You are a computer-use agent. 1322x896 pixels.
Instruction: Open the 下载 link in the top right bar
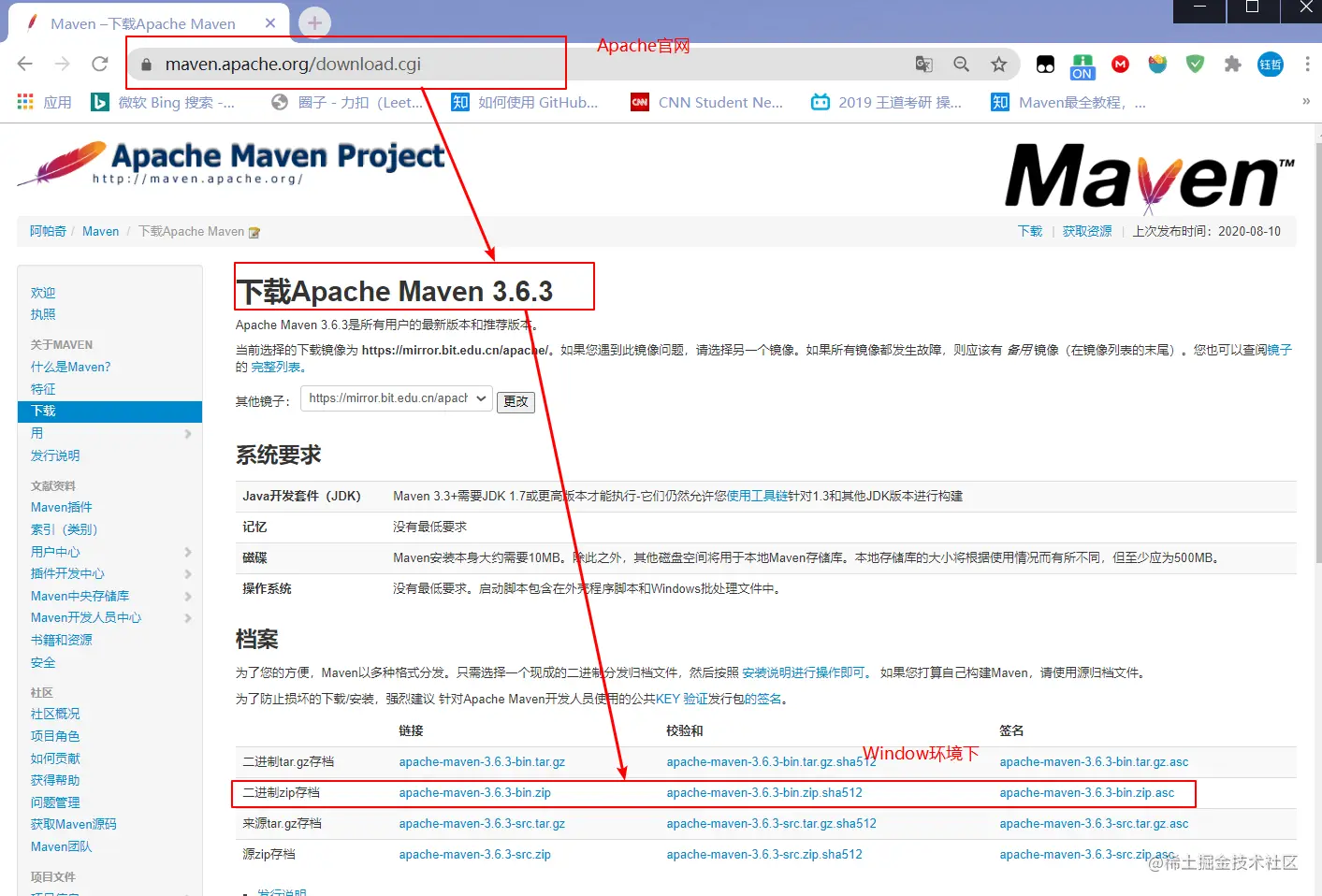[1030, 231]
